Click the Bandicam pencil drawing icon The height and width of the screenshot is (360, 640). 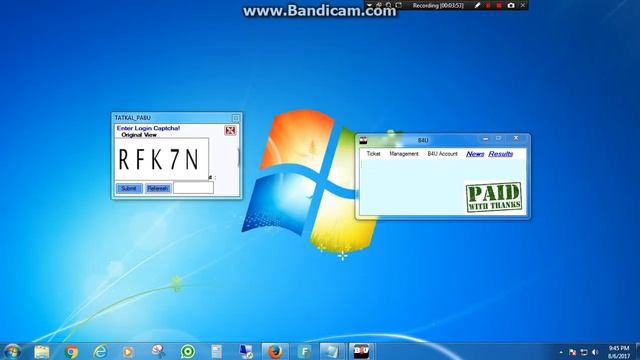click(477, 5)
